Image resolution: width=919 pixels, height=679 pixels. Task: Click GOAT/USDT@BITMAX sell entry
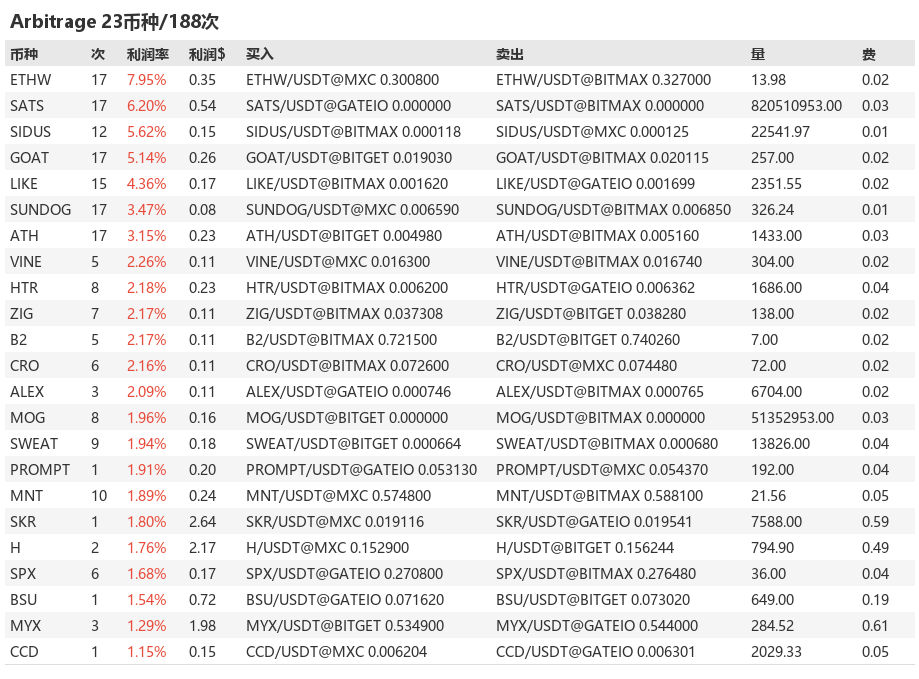tap(602, 158)
